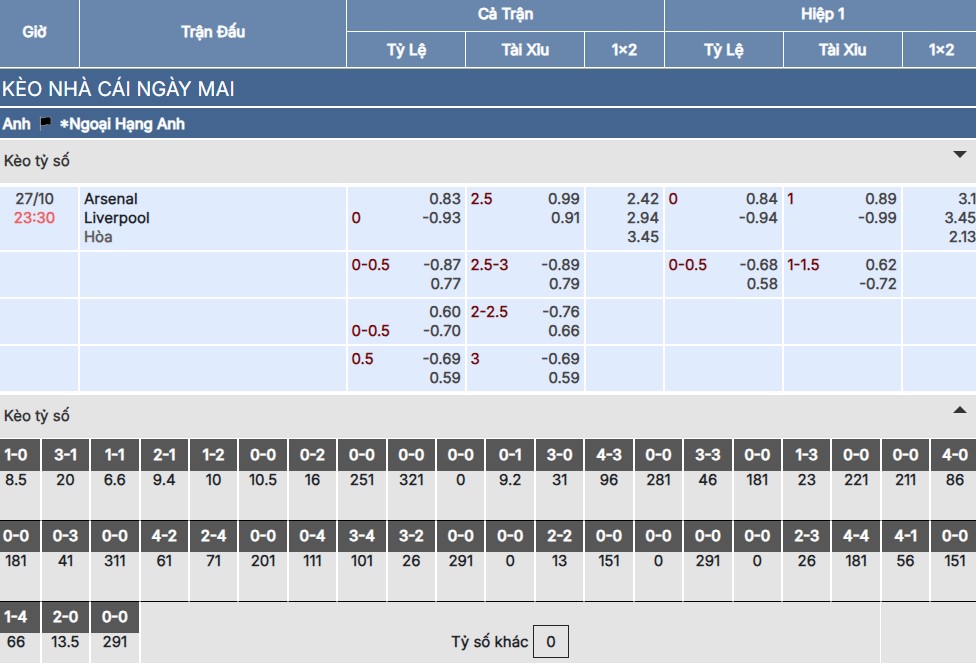This screenshot has width=976, height=663.
Task: Click the Trận Đấu column header
Action: 213,32
